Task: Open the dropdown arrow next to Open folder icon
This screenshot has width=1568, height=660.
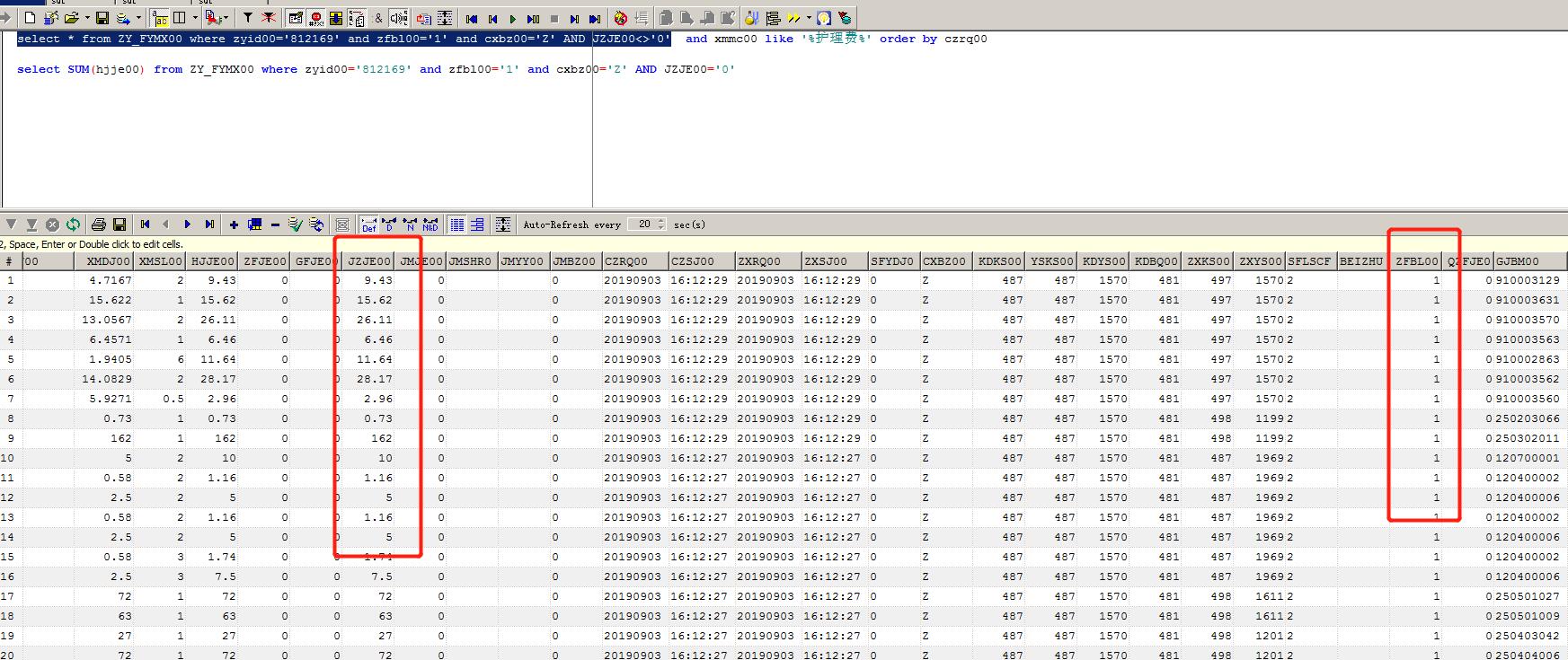Action: click(87, 18)
